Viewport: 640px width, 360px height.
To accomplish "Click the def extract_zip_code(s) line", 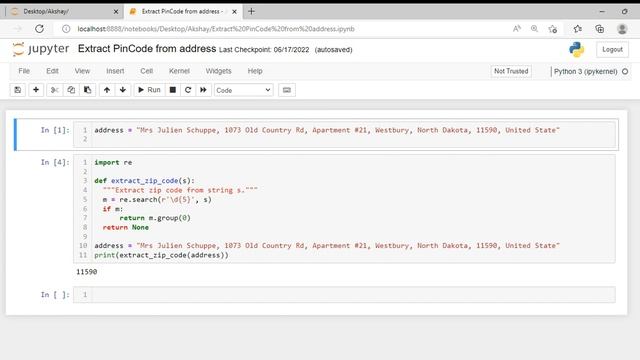I will coord(144,180).
